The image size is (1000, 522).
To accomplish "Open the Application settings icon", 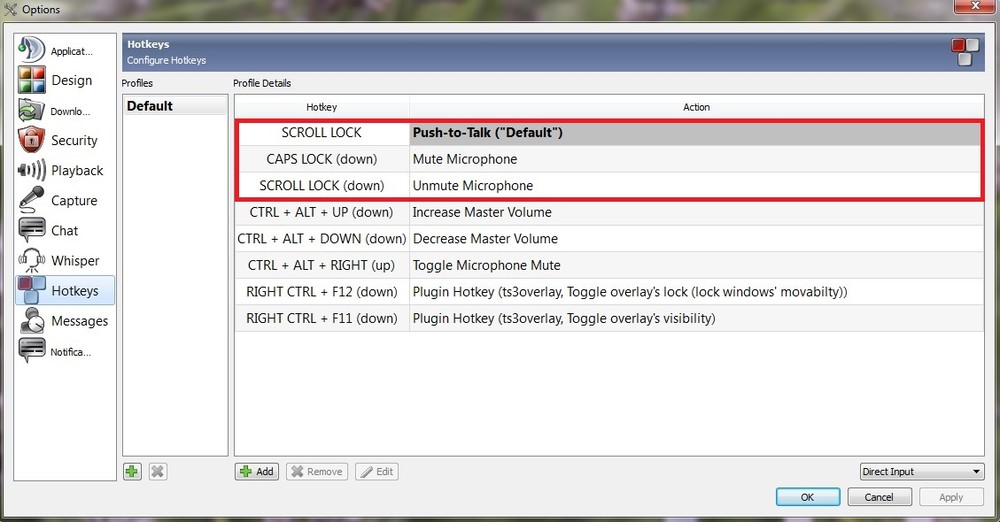I will 31,50.
